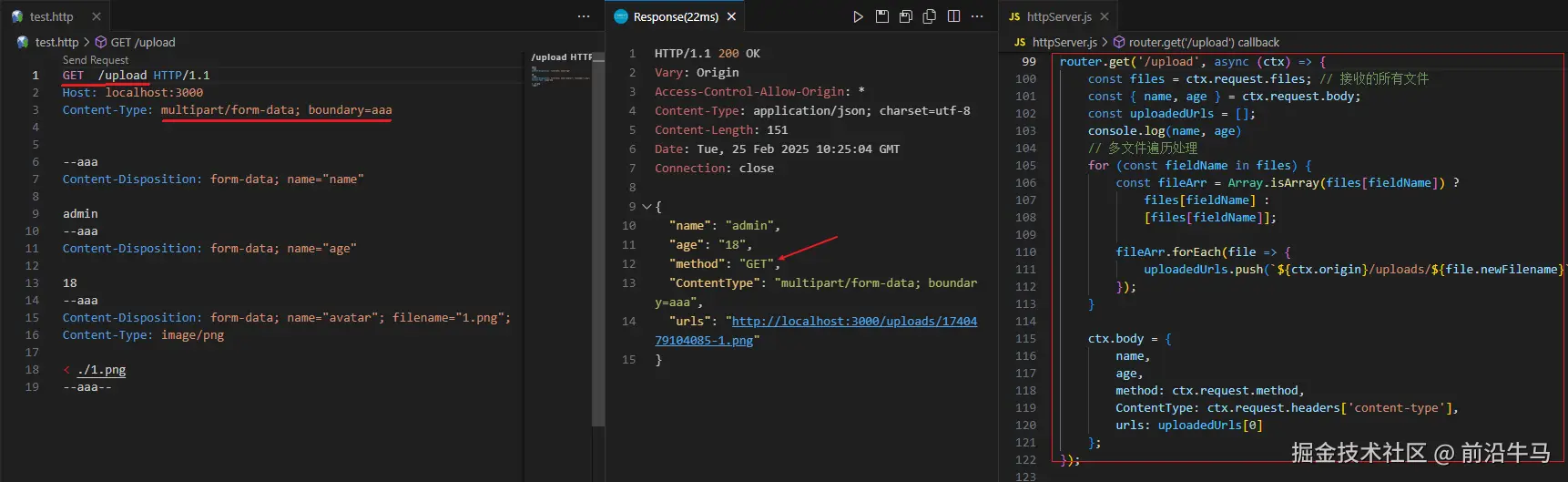Screen dimensions: 1568x482
Task: Click 'Host: localhost:3000' line
Action: point(133,92)
